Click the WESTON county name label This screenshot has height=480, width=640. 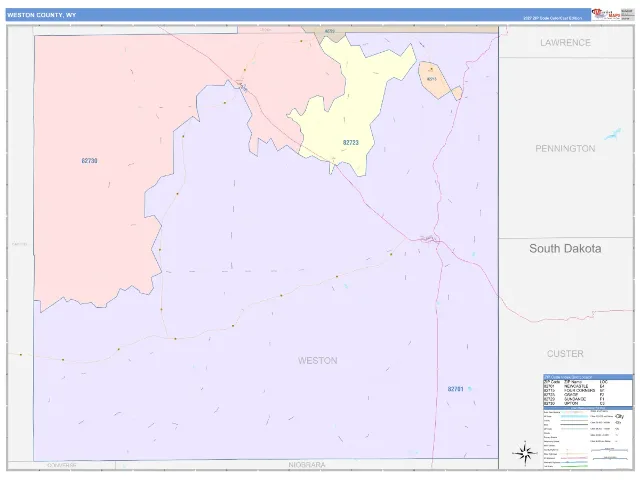coord(318,360)
